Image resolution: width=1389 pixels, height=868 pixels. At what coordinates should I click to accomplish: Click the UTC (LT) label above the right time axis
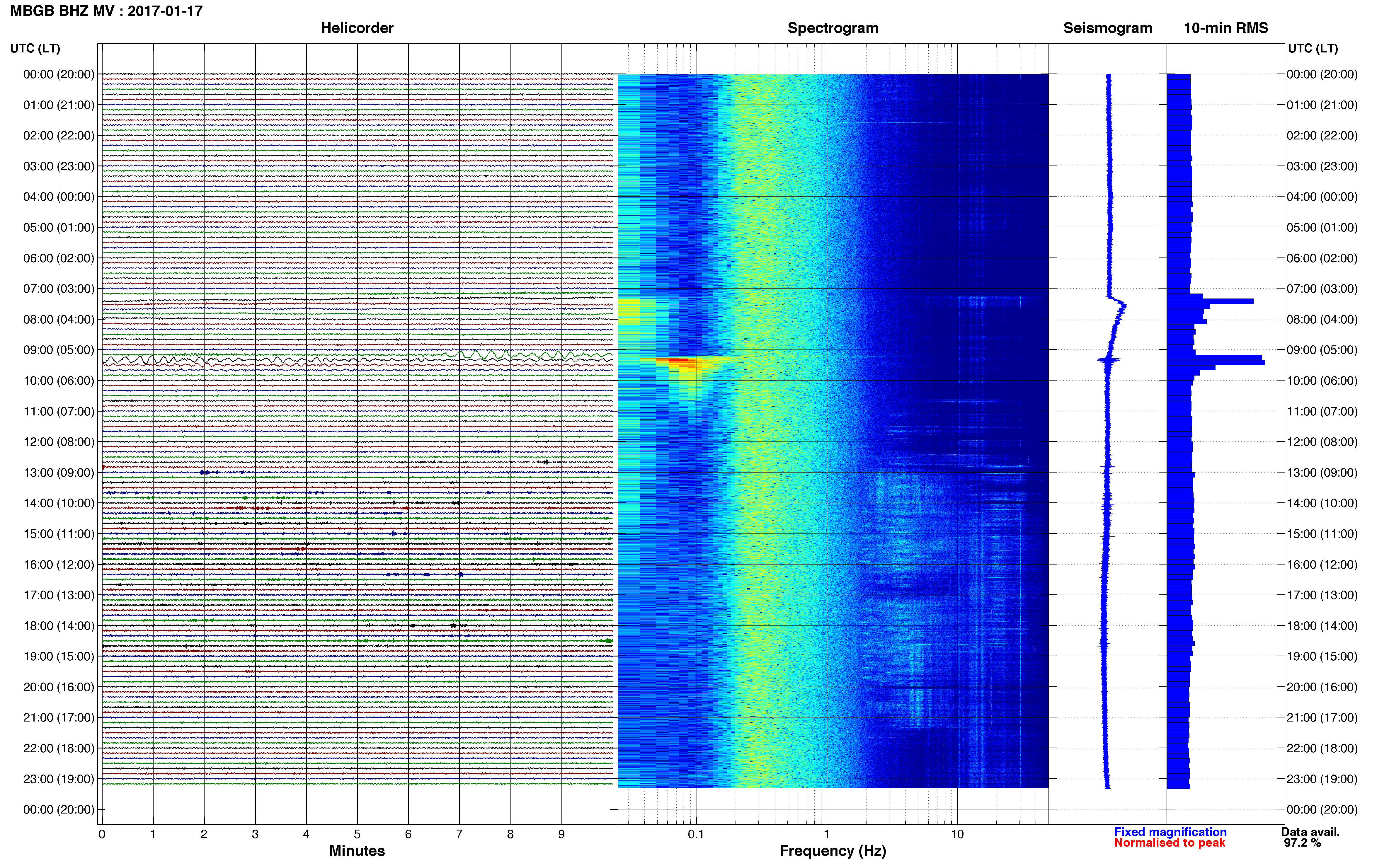pyautogui.click(x=1313, y=48)
